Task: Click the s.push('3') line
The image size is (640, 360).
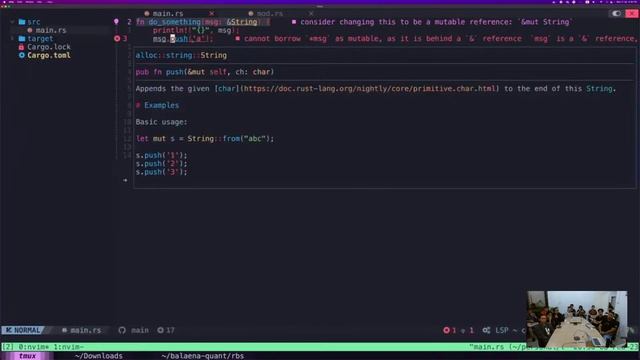Action: [161, 172]
